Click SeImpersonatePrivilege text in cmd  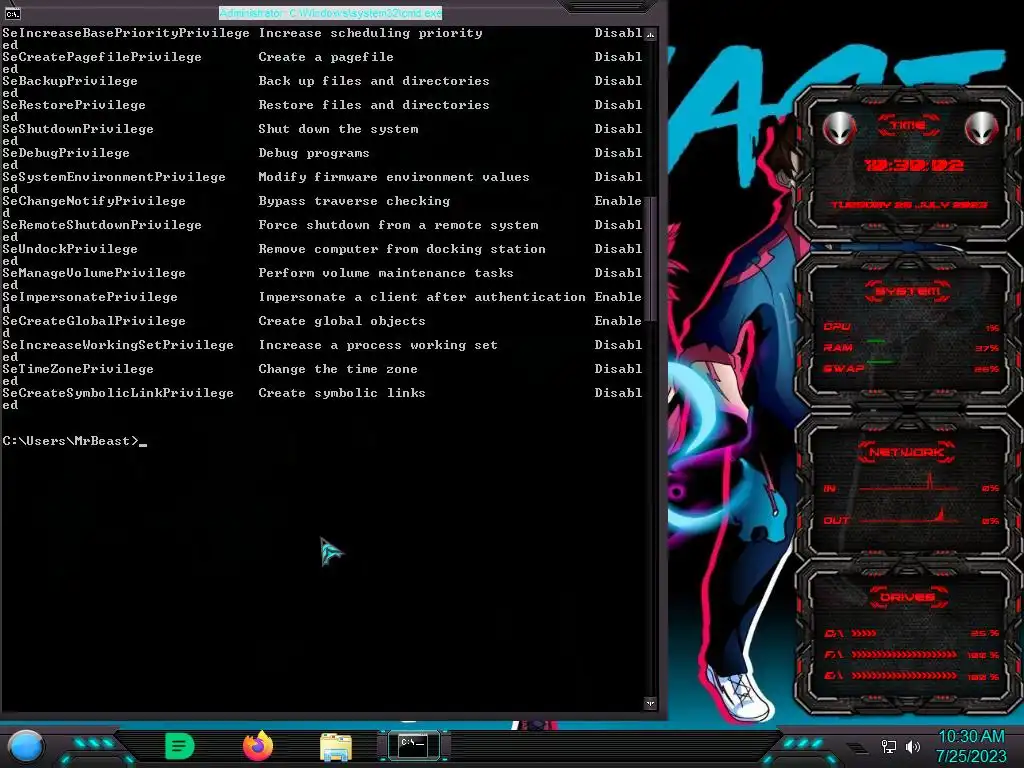point(90,297)
